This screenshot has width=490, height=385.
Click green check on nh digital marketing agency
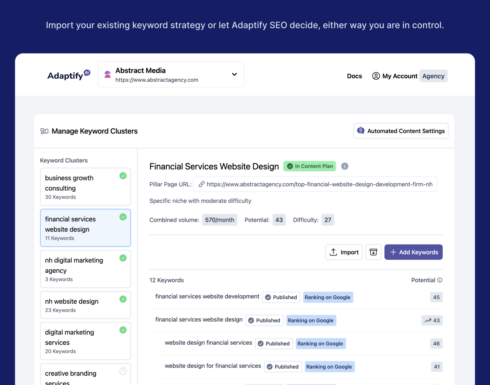tap(123, 258)
